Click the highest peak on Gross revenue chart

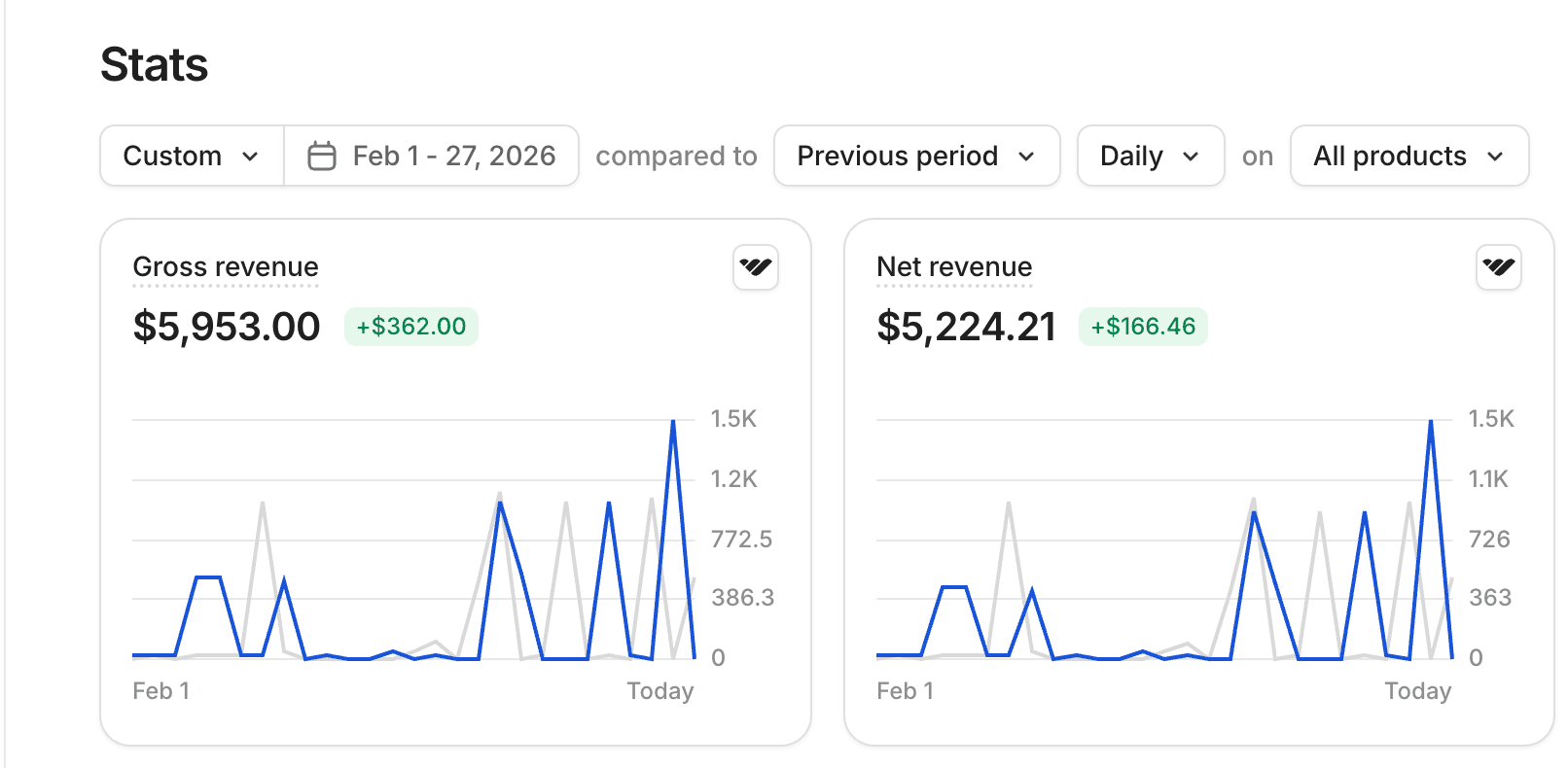coord(673,423)
